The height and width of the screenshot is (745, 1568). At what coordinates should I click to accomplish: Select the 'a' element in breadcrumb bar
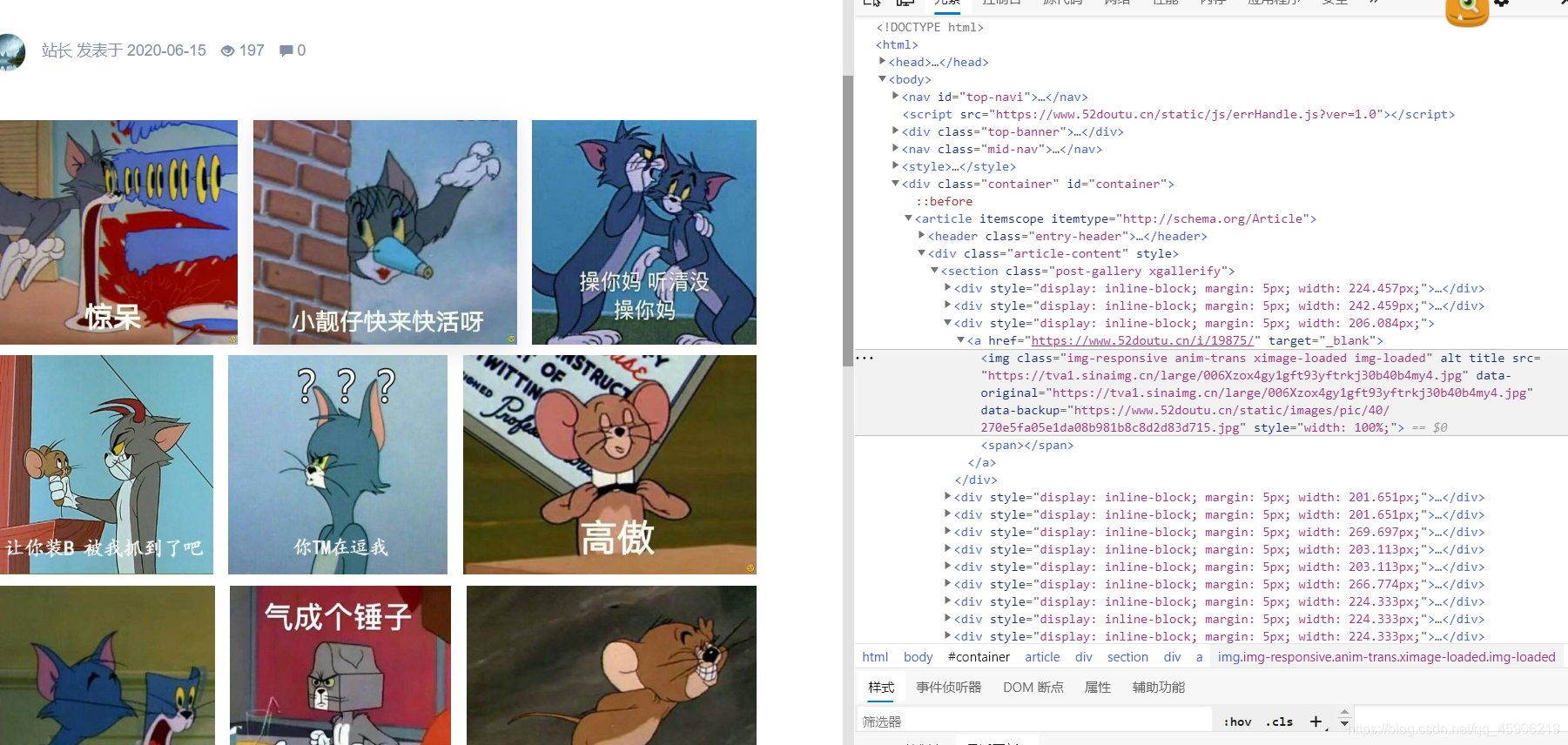click(1199, 657)
